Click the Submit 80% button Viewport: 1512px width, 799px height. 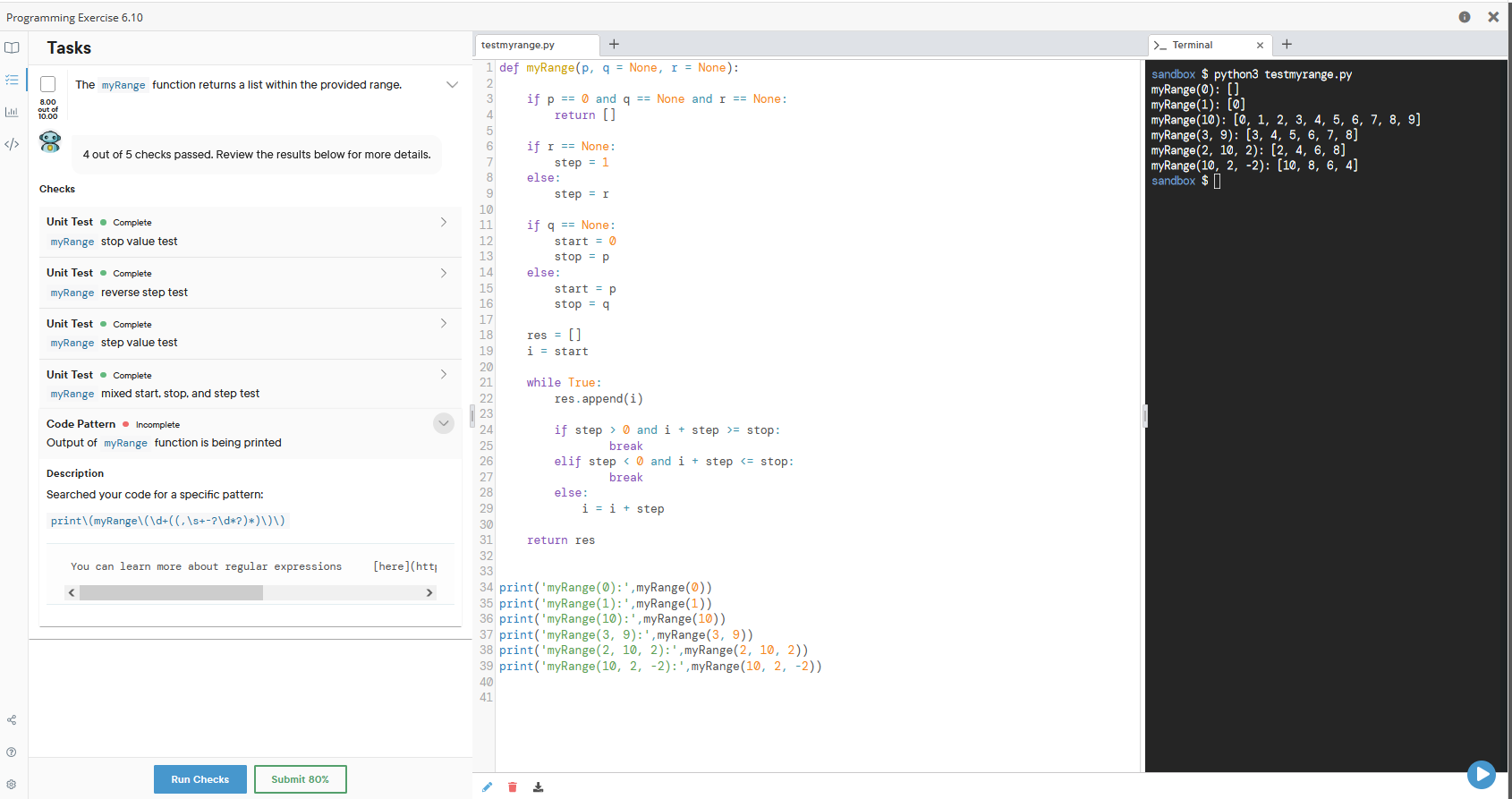[x=301, y=779]
